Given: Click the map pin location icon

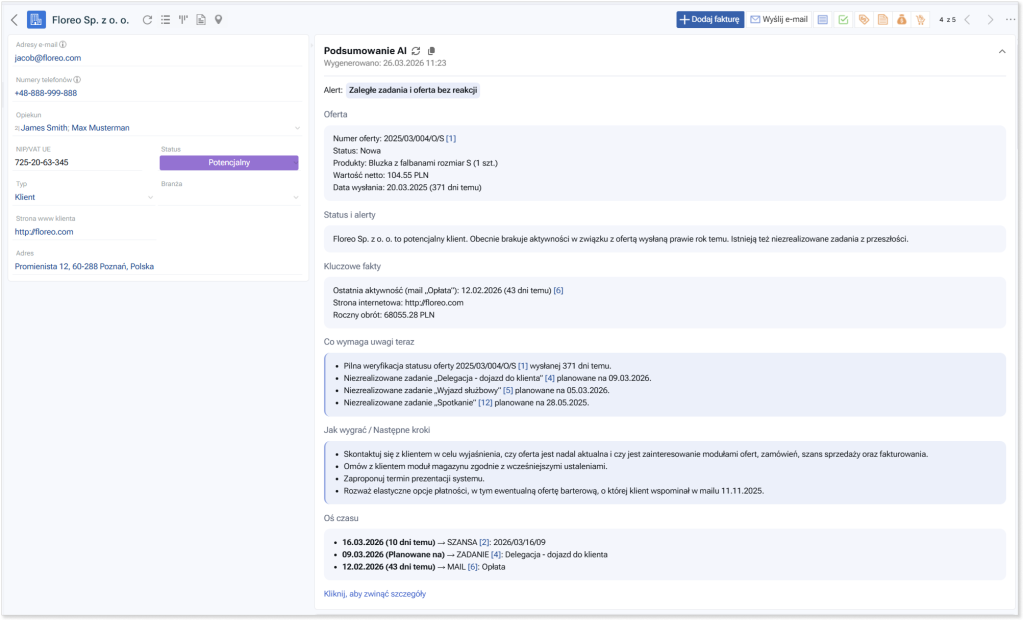Looking at the screenshot, I should coord(218,19).
